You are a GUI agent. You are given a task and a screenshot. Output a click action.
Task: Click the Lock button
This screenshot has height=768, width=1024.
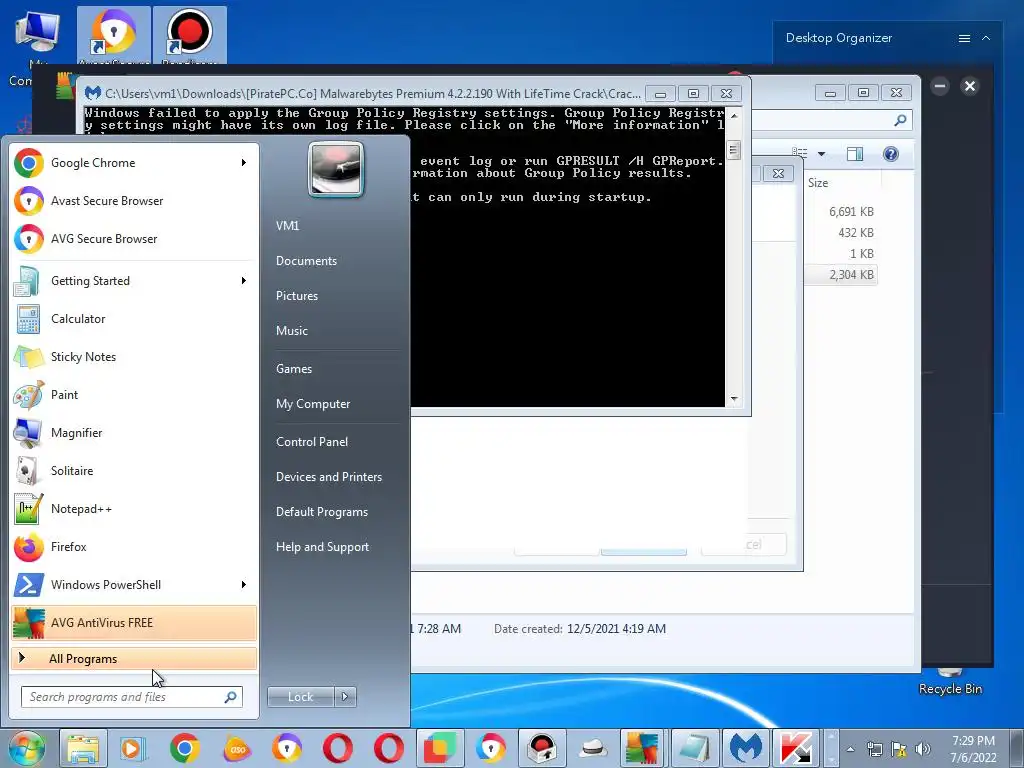[x=301, y=697]
